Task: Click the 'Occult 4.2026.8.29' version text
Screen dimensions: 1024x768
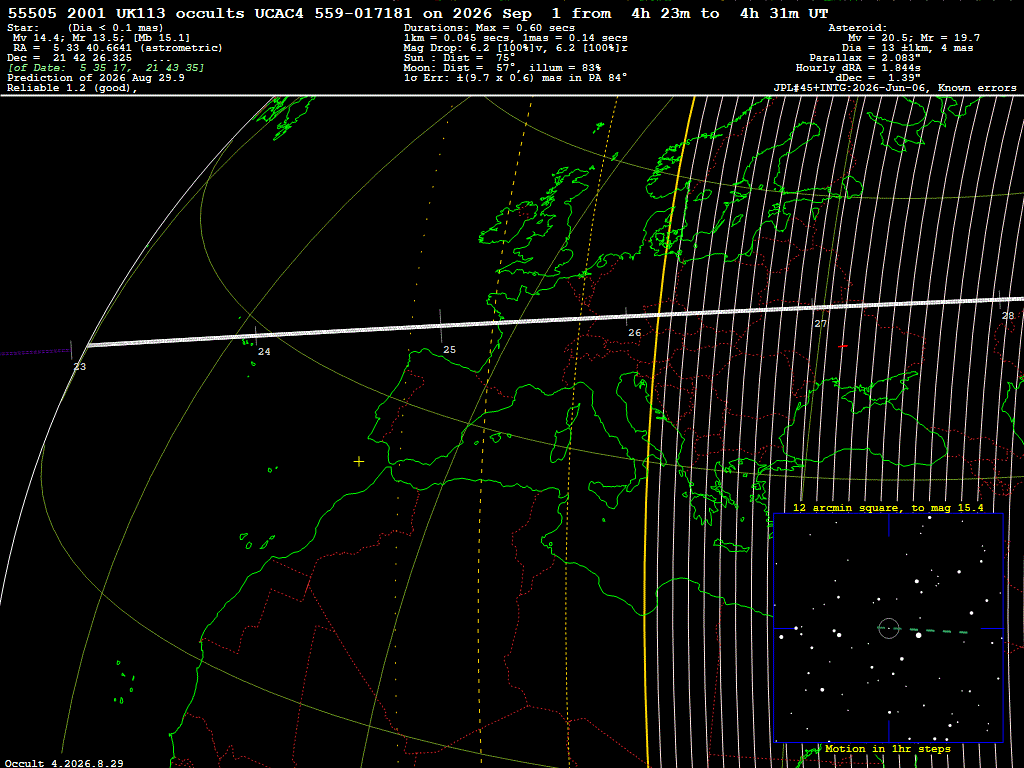Action: (64, 763)
